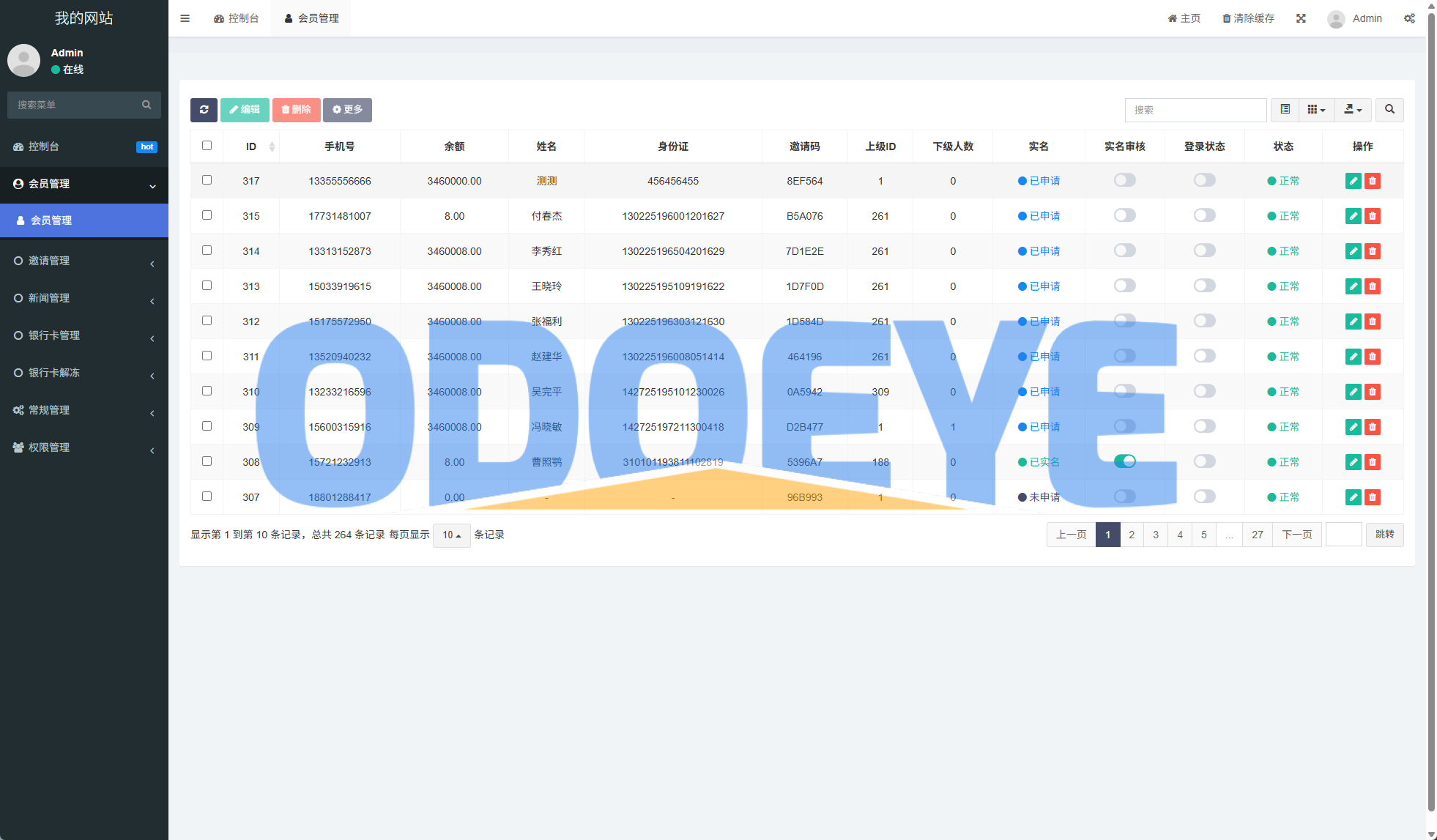Toggle card view list icon

tap(1285, 110)
